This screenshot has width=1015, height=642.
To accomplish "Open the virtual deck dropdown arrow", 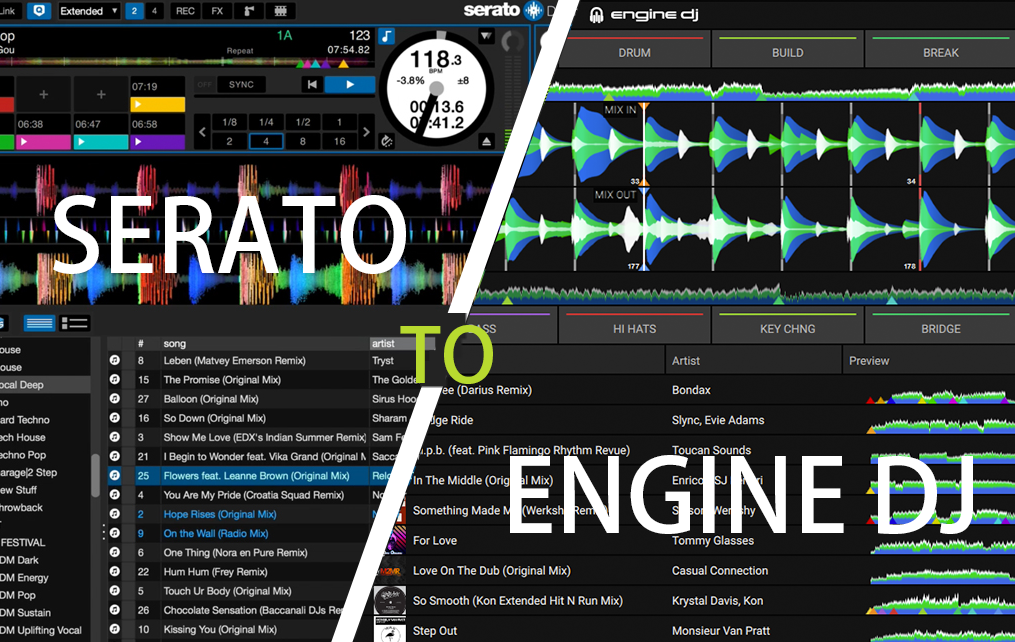I will pyautogui.click(x=486, y=36).
